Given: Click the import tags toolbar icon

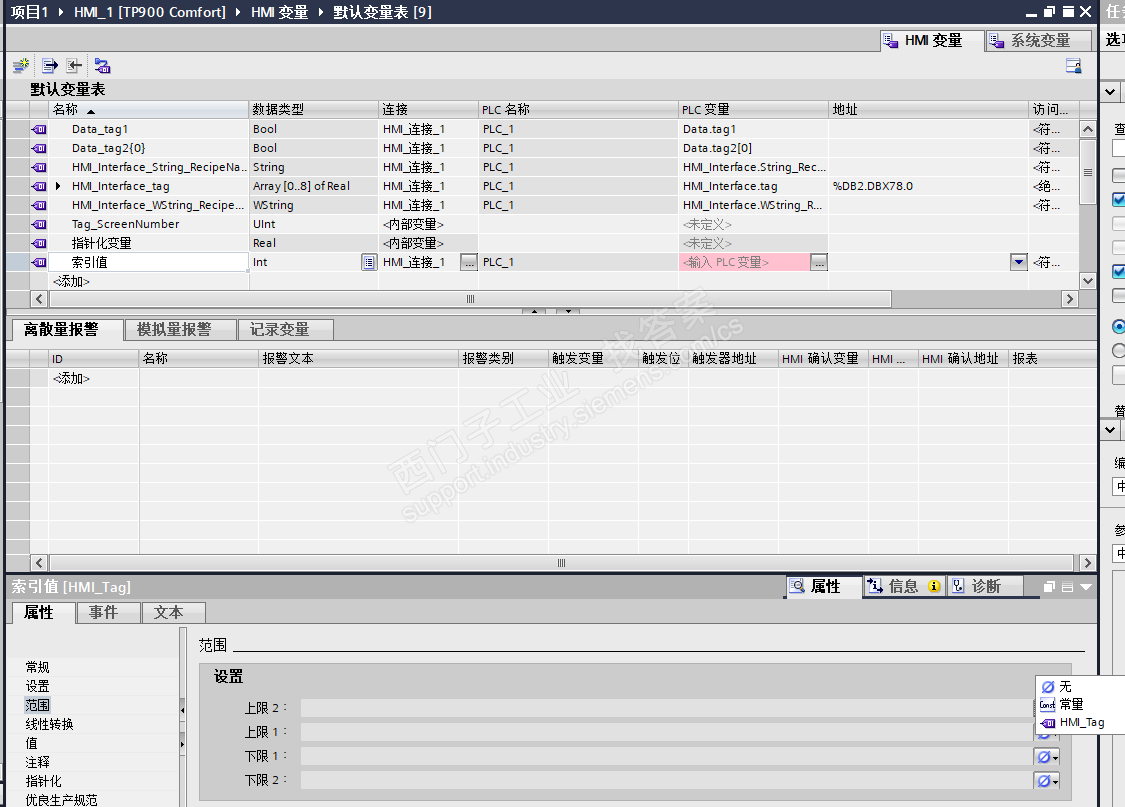Looking at the screenshot, I should pos(74,66).
